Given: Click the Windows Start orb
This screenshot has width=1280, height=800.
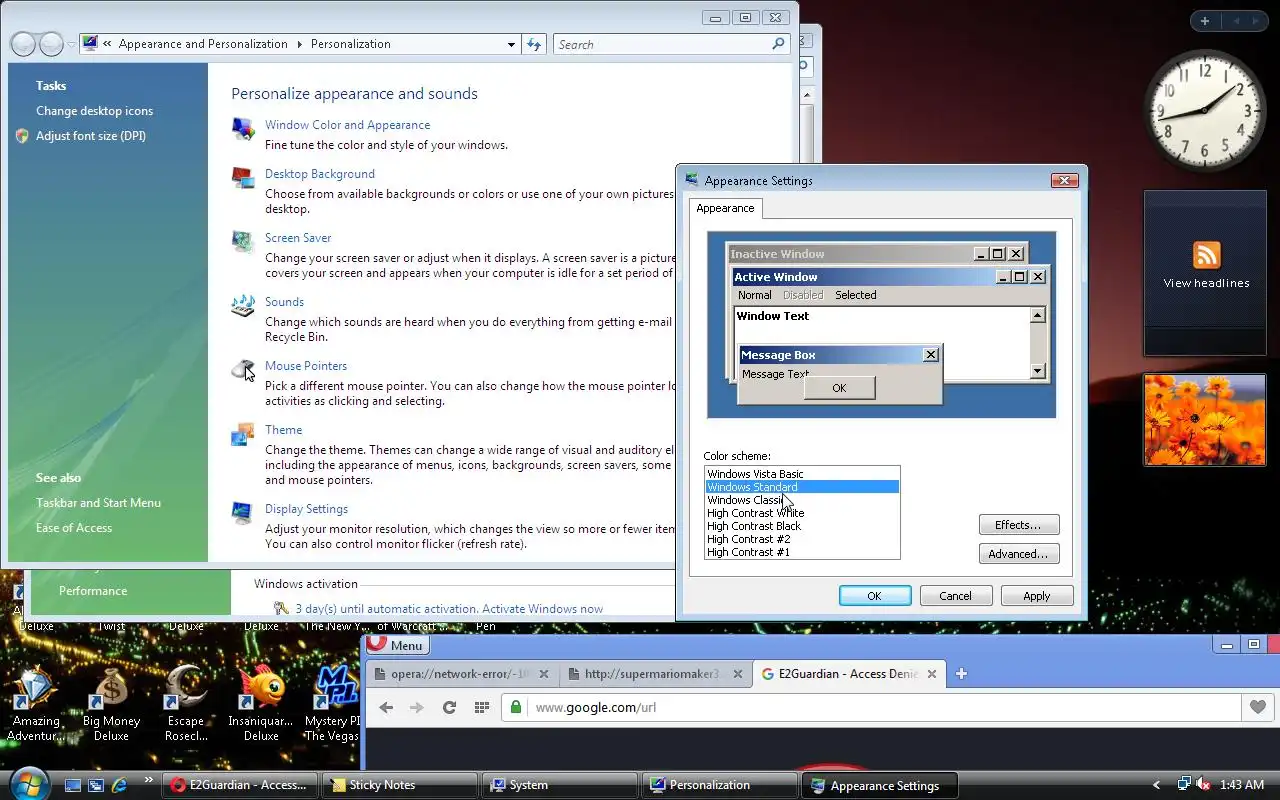Looking at the screenshot, I should [x=27, y=784].
